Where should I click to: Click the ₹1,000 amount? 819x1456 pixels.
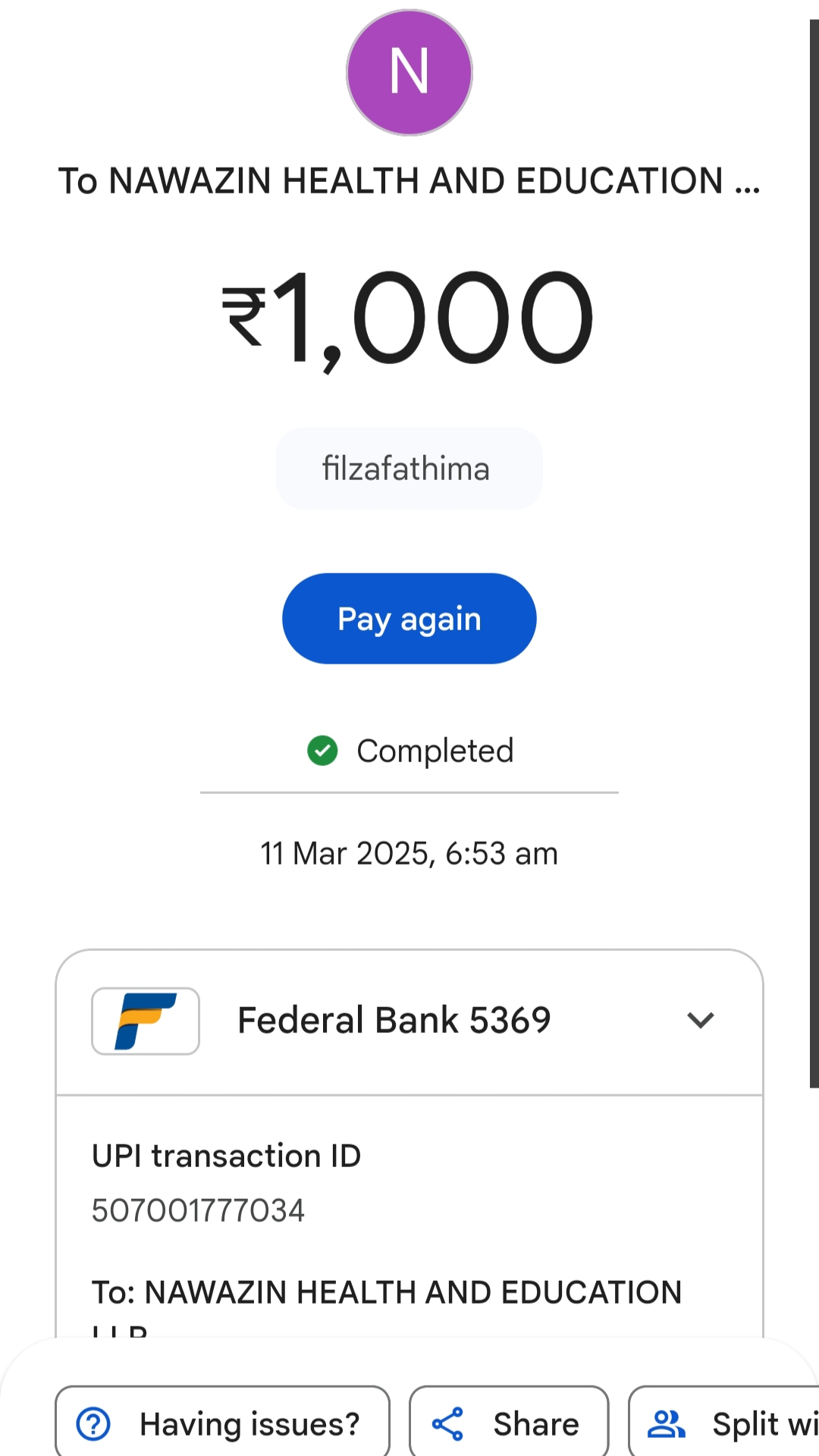click(409, 317)
